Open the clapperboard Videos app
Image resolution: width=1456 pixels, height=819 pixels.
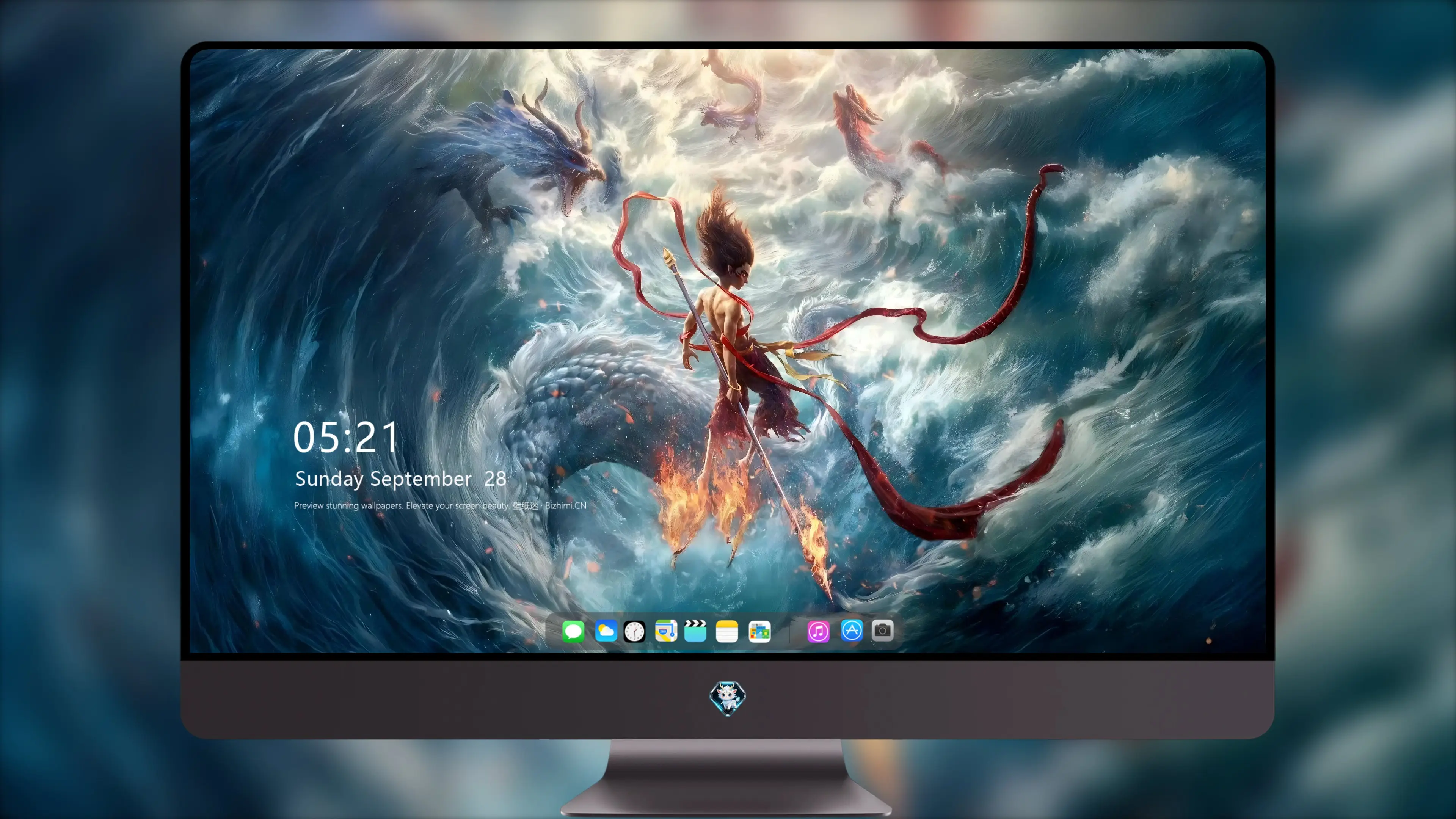tap(695, 631)
